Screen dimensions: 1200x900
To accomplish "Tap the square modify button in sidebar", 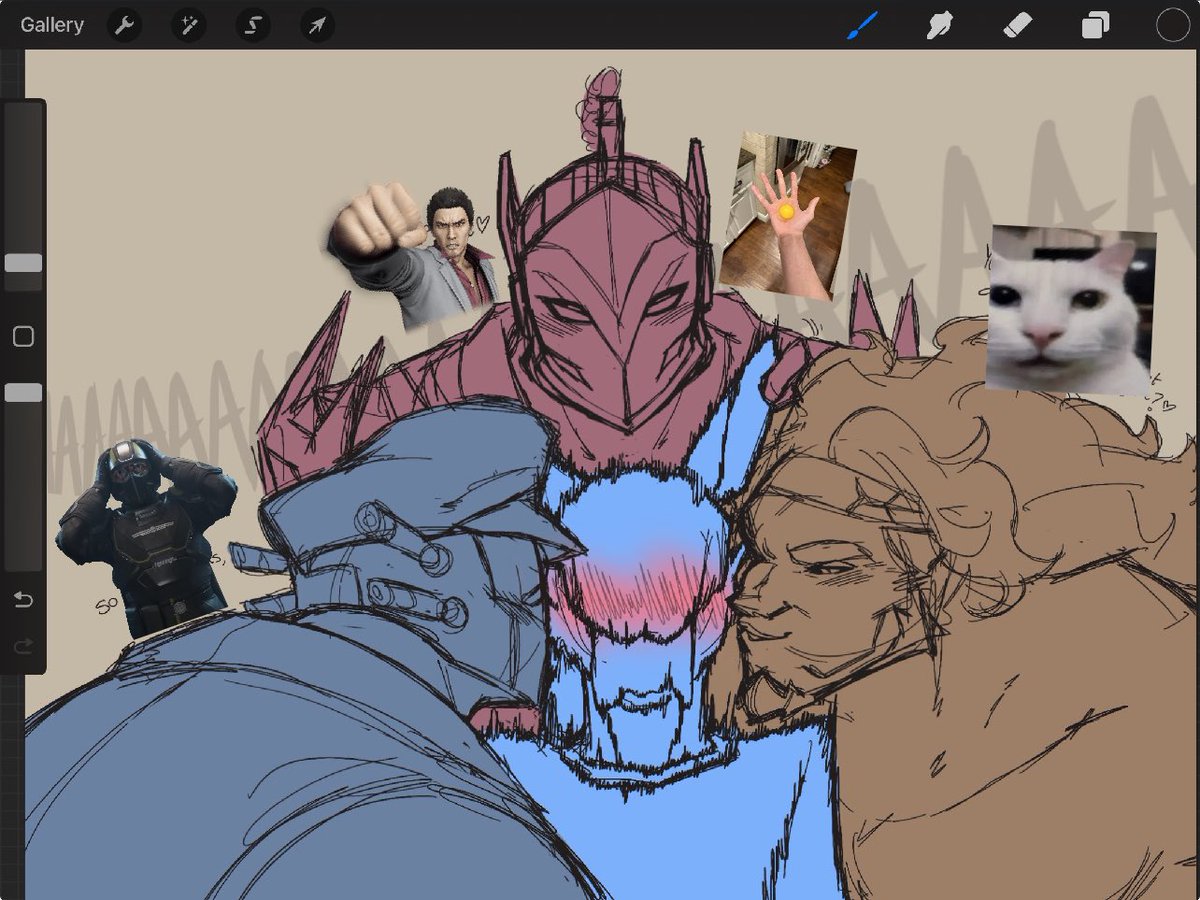I will pyautogui.click(x=23, y=336).
